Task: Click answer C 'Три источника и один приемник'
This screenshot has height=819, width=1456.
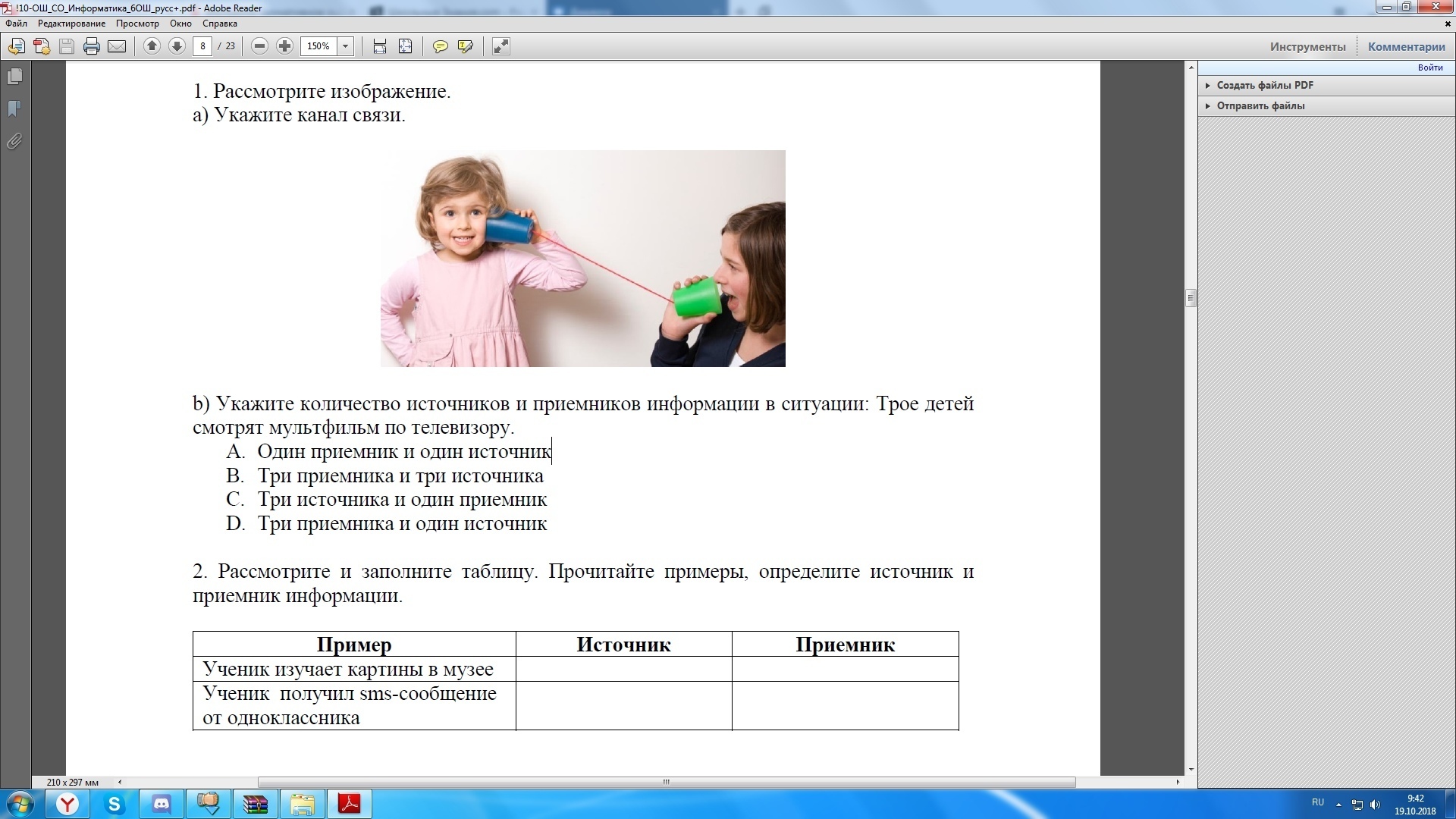Action: (x=402, y=500)
